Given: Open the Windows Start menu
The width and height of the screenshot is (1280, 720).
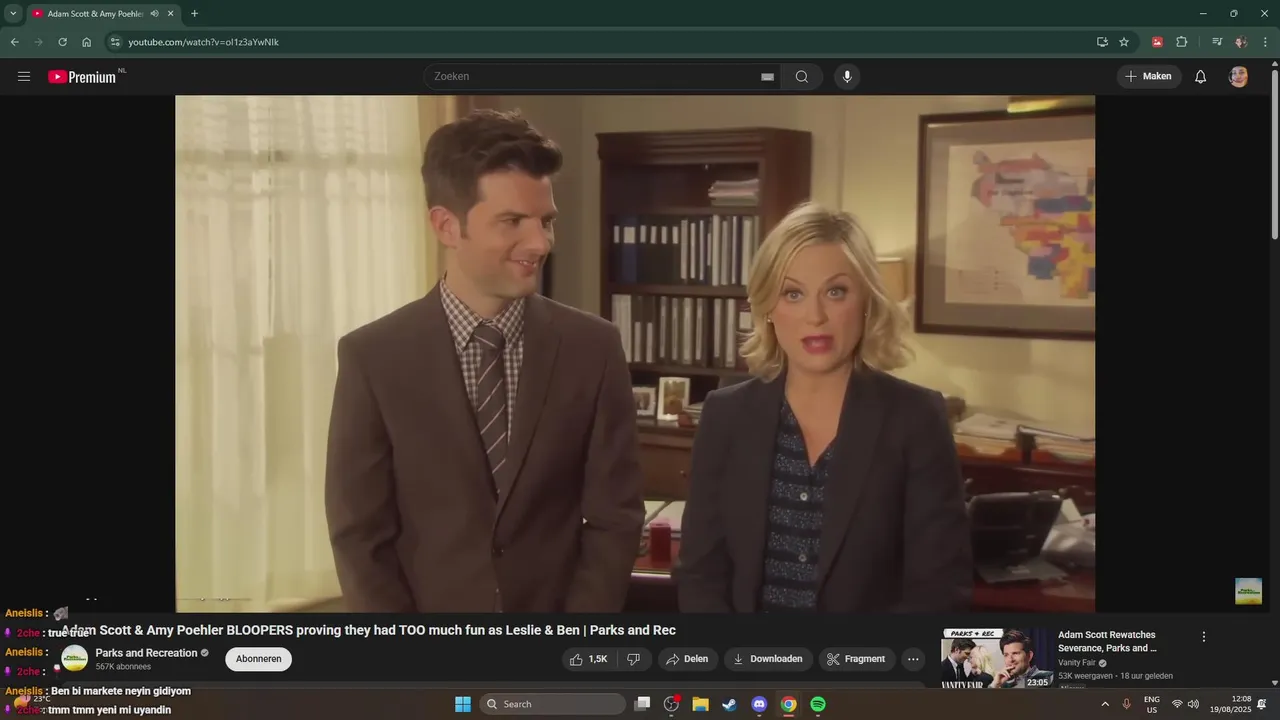Looking at the screenshot, I should point(463,704).
